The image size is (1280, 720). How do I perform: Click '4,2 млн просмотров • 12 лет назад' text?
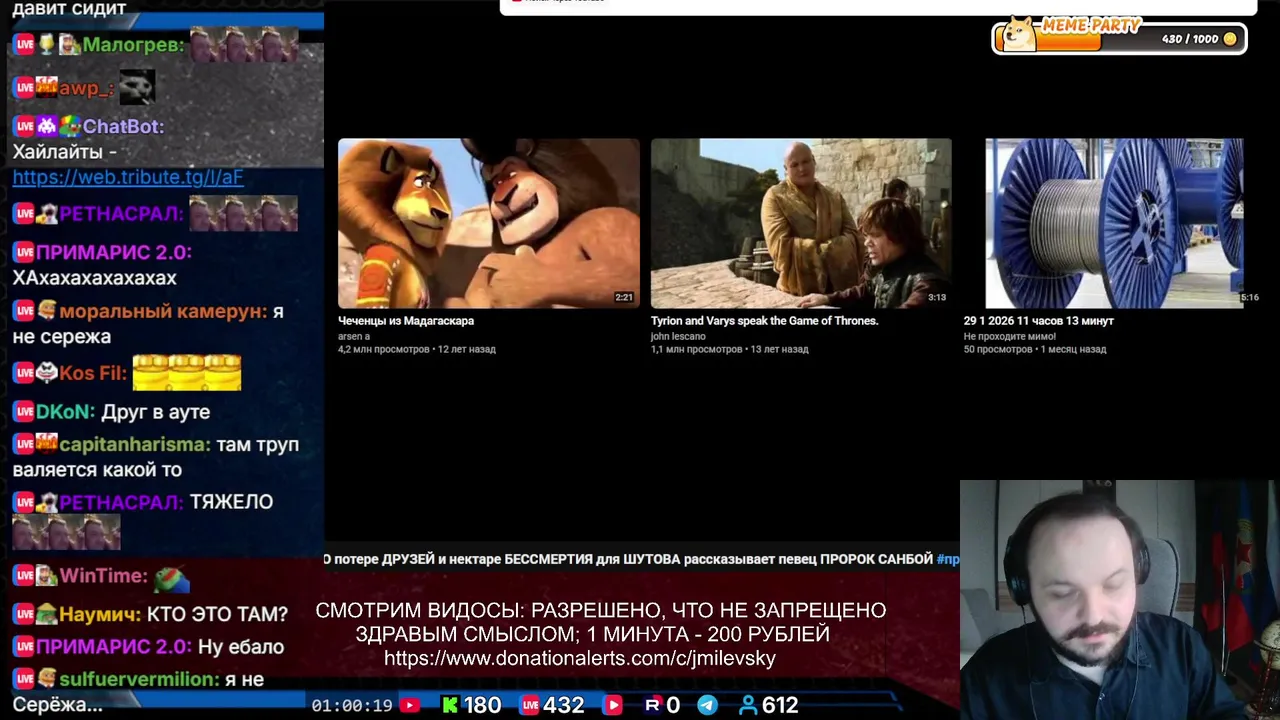click(417, 350)
